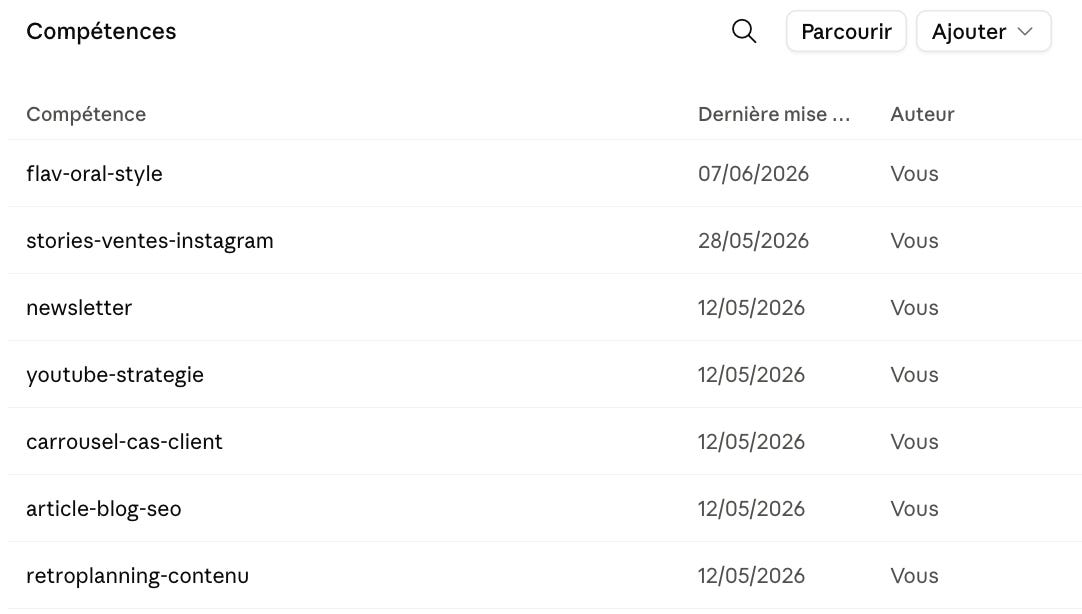Select the newsletter skill row
The width and height of the screenshot is (1082, 614).
point(544,307)
